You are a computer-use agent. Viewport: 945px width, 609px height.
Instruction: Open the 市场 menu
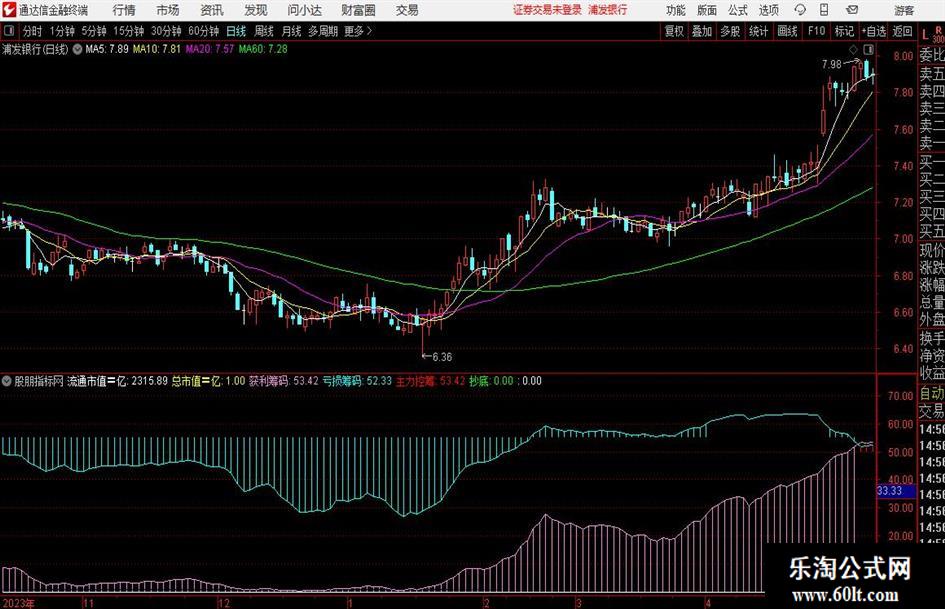(x=168, y=10)
